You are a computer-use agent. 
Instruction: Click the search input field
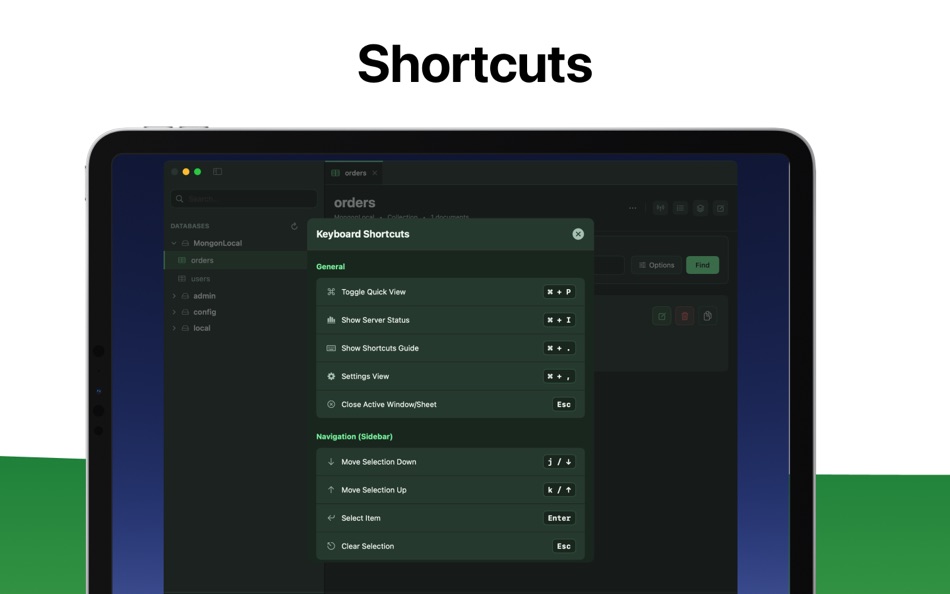coord(243,198)
